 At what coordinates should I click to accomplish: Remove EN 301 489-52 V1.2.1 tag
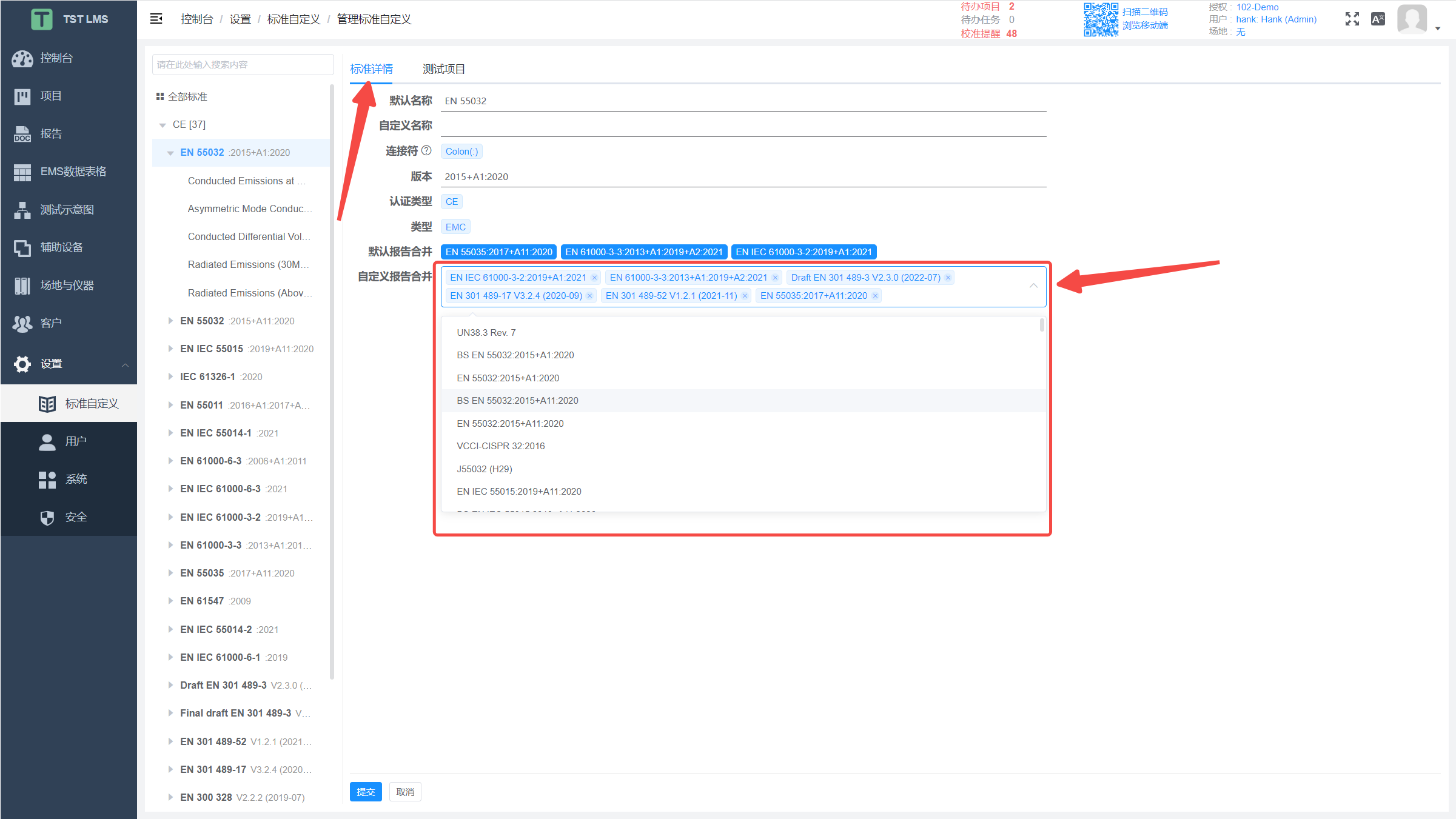pos(745,296)
